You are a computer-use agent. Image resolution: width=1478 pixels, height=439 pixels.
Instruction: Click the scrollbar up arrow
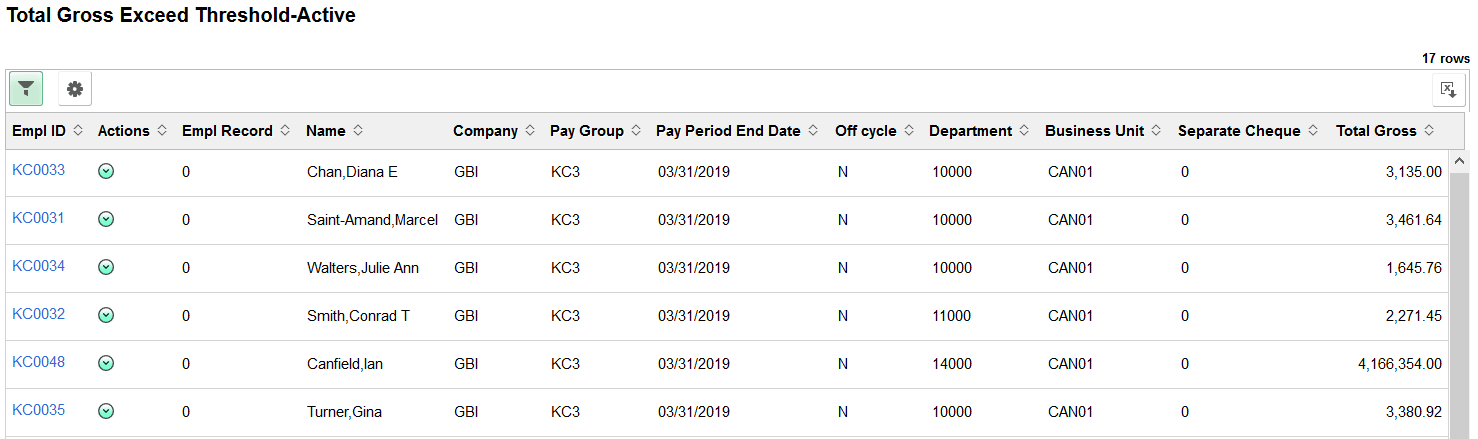1458,160
